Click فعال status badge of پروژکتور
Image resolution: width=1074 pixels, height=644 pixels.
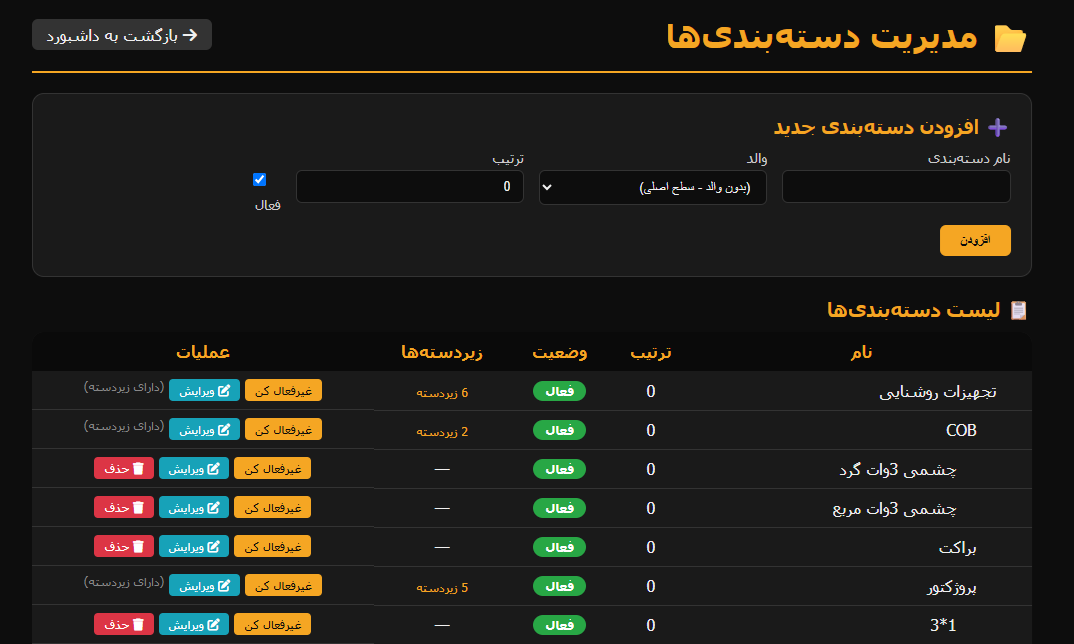[x=560, y=586]
